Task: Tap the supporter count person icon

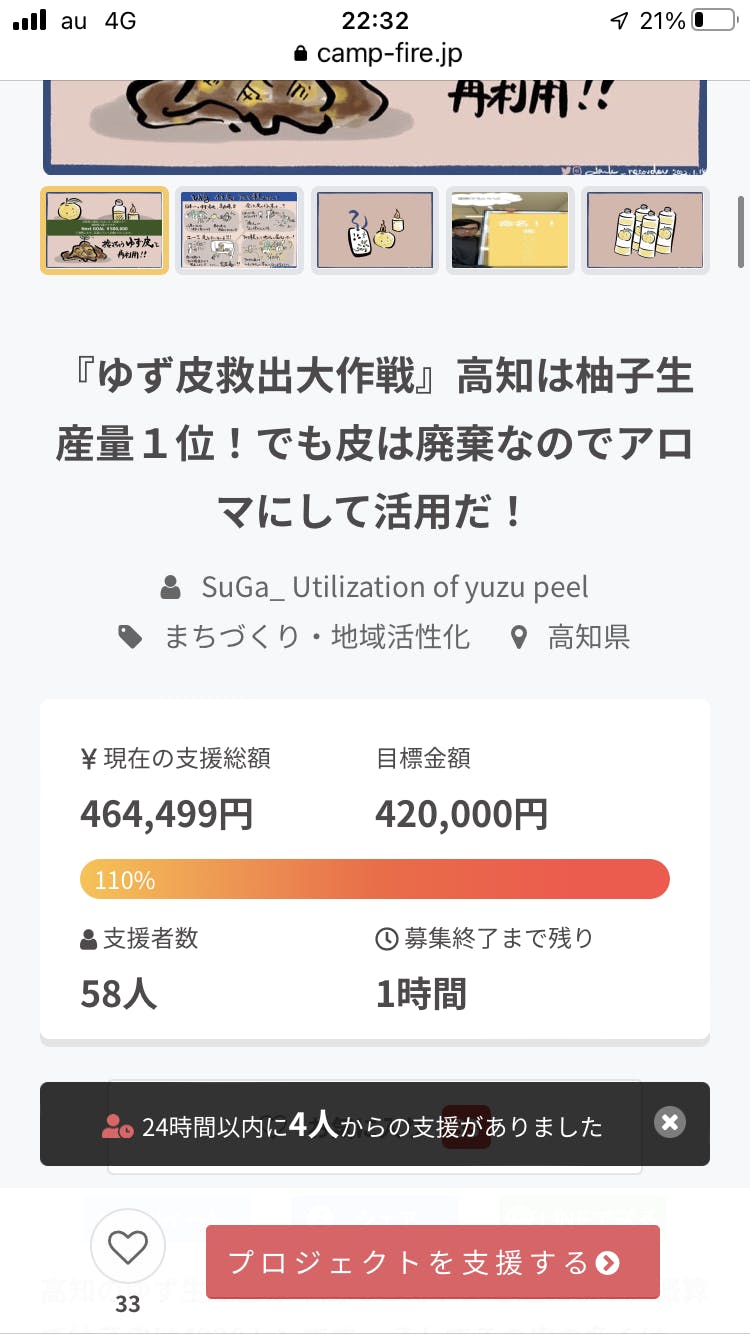Action: tap(89, 939)
